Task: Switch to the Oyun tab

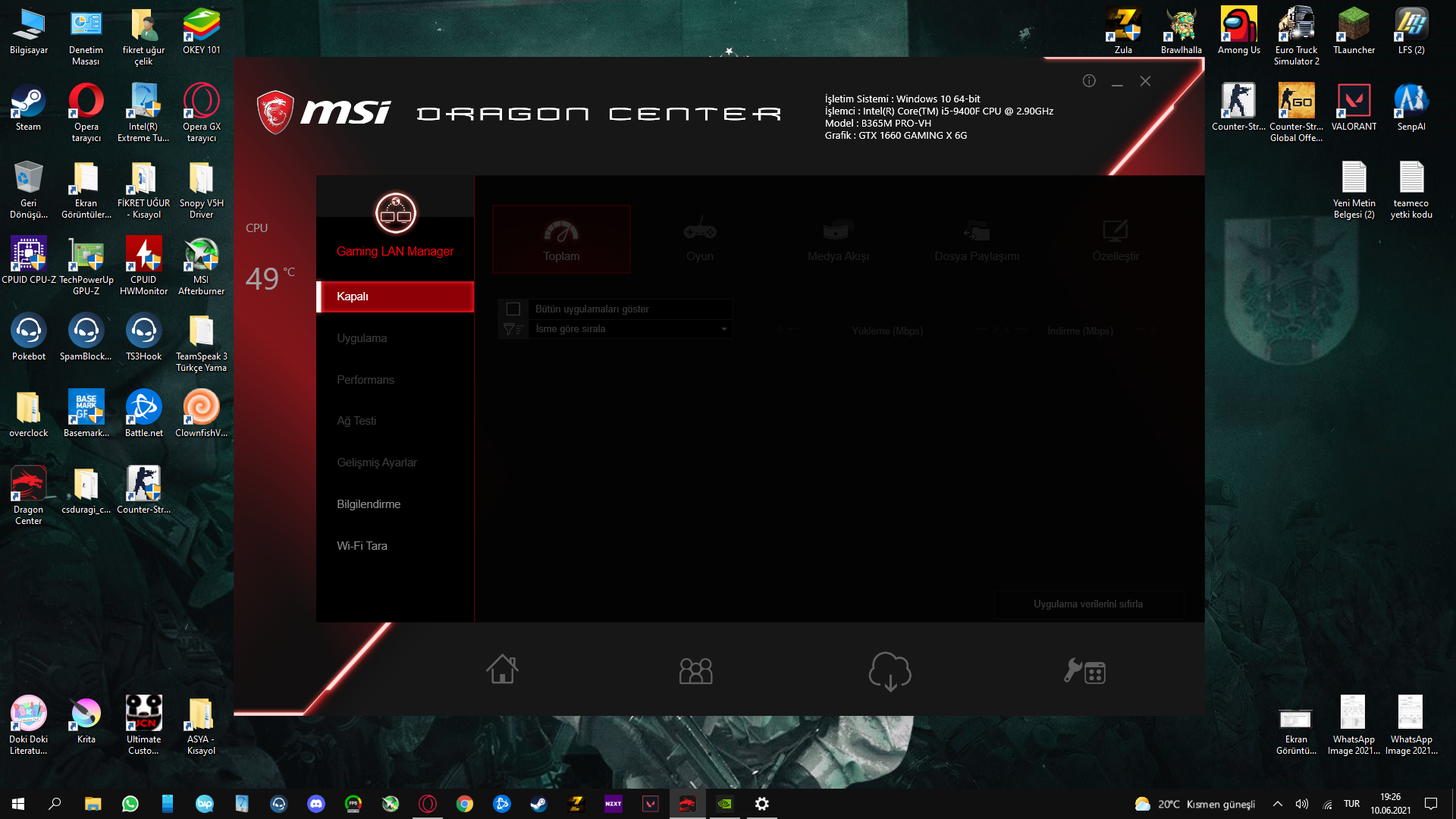Action: pos(699,240)
